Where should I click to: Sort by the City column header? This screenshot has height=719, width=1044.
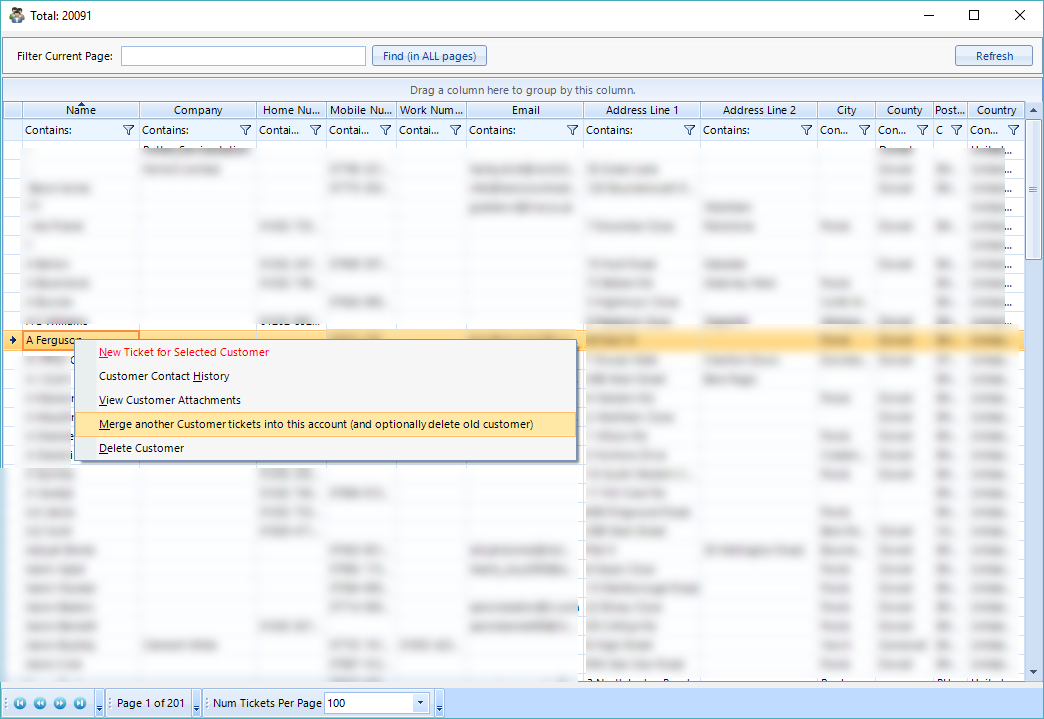[846, 110]
